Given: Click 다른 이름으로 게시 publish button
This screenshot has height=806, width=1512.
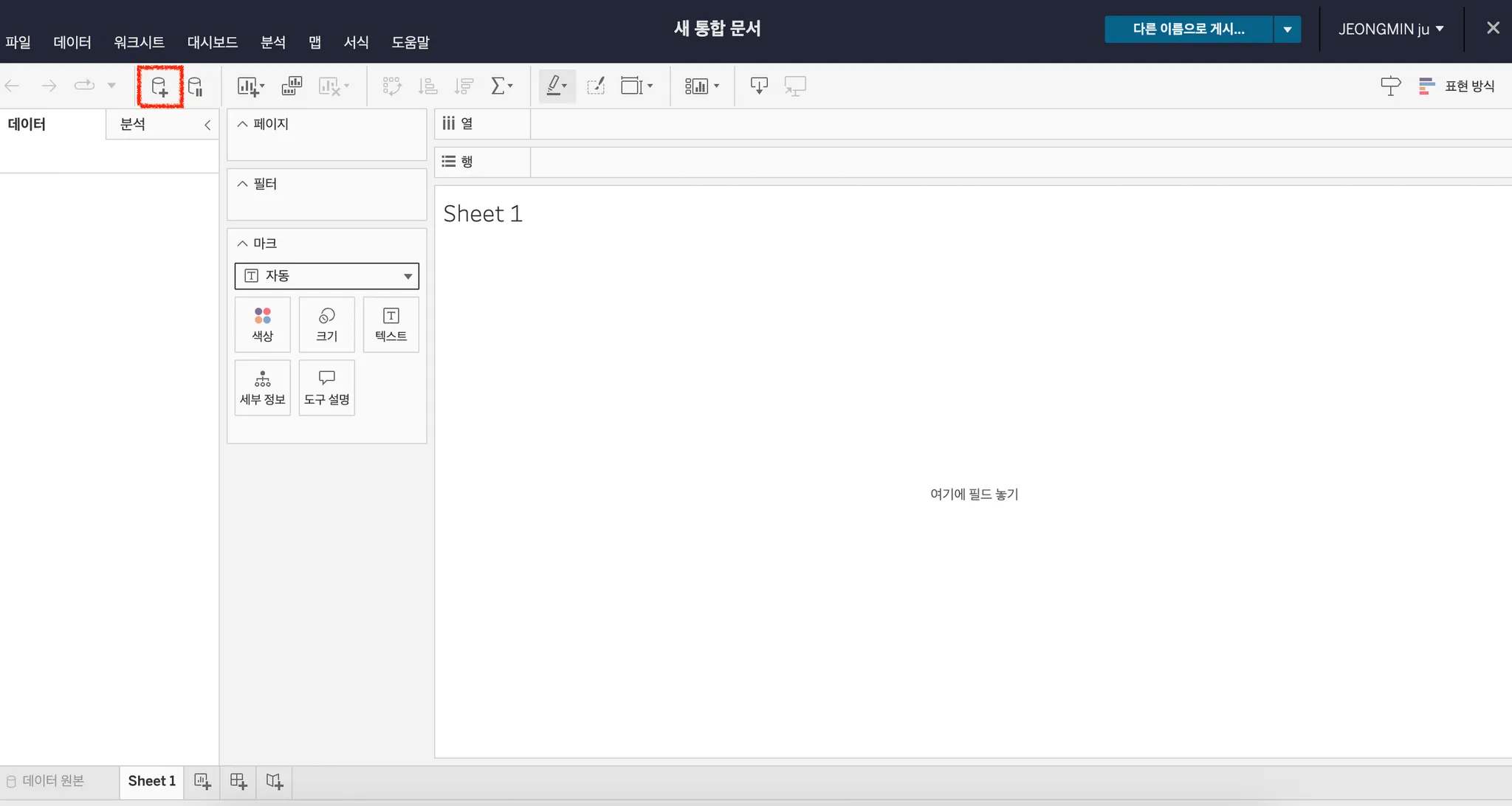Looking at the screenshot, I should [x=1188, y=30].
